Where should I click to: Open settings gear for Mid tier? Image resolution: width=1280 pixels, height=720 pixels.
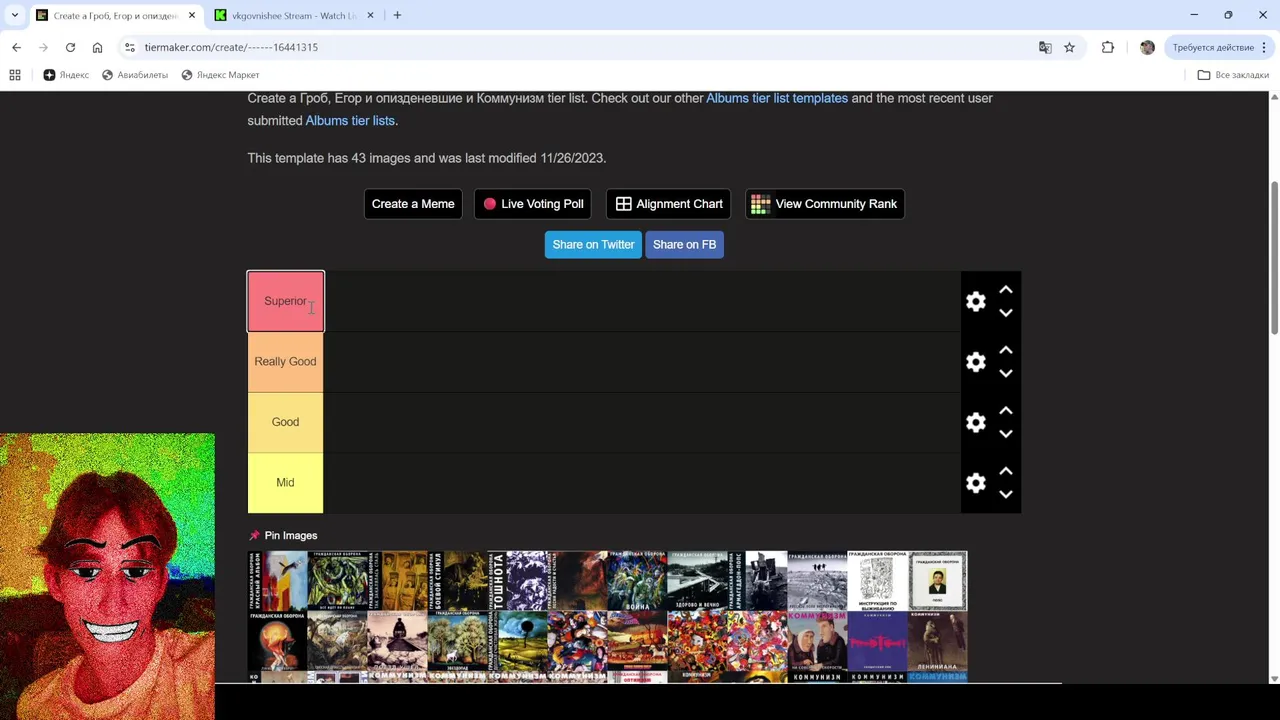point(976,483)
